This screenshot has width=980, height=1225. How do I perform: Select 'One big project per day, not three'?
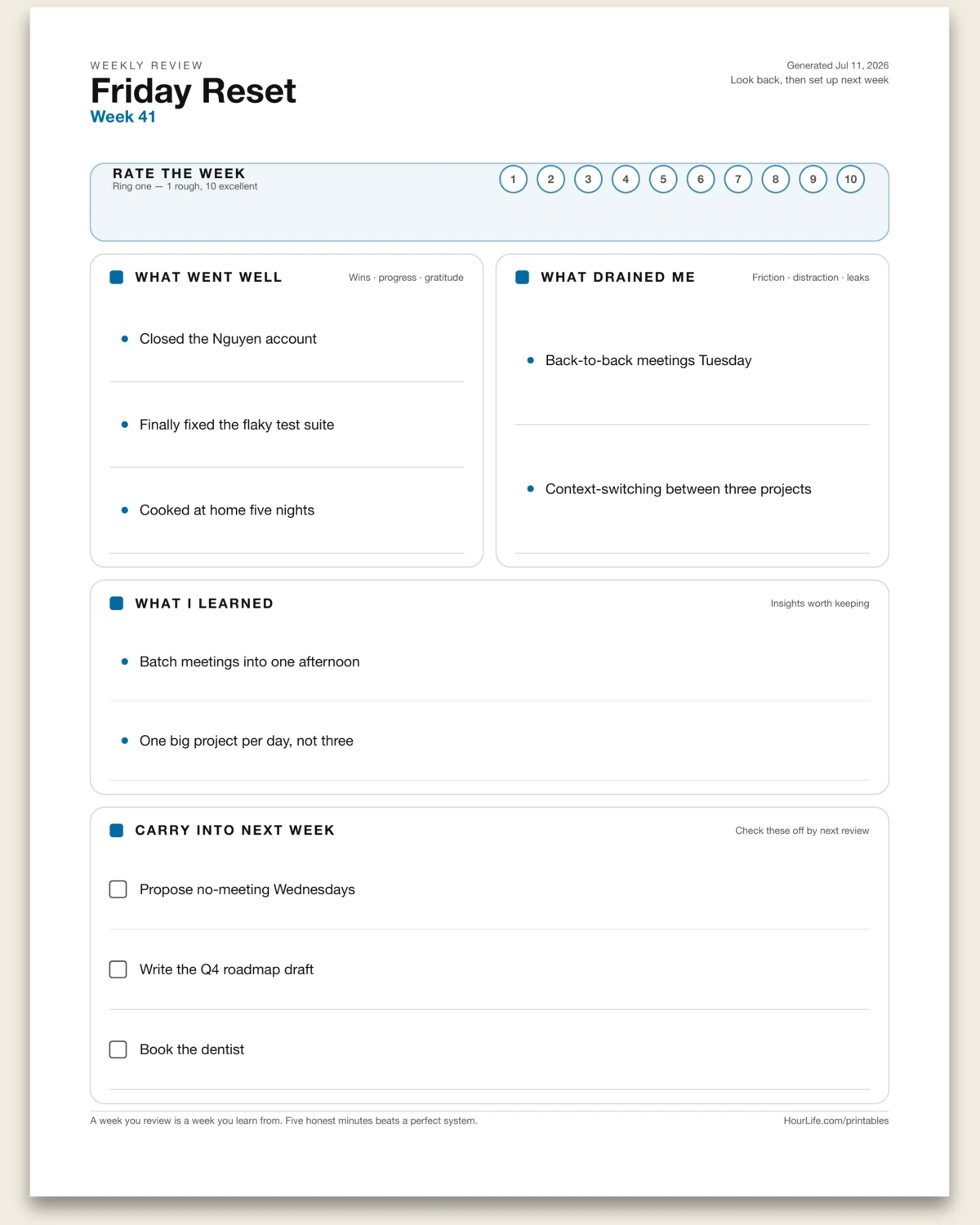tap(247, 742)
